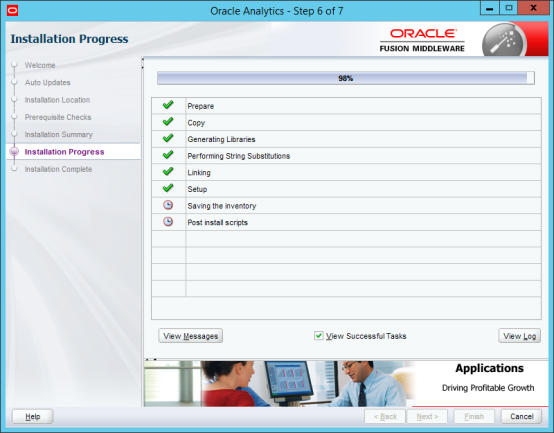The height and width of the screenshot is (433, 554).
Task: Click the Setup task row text
Action: 197,189
